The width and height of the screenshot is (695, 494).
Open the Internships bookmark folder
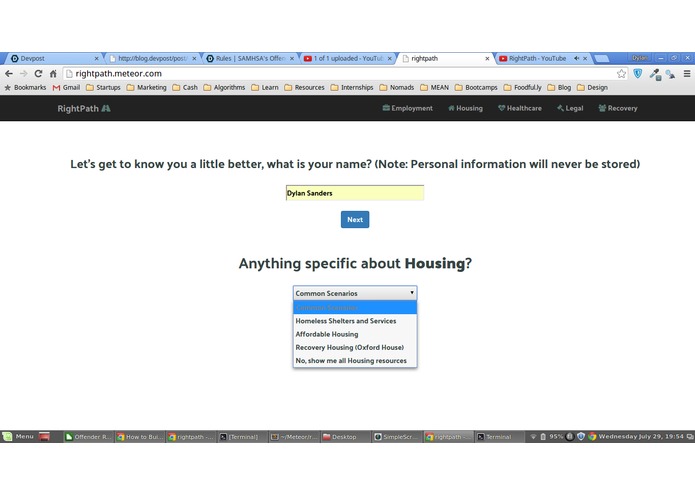(x=352, y=87)
